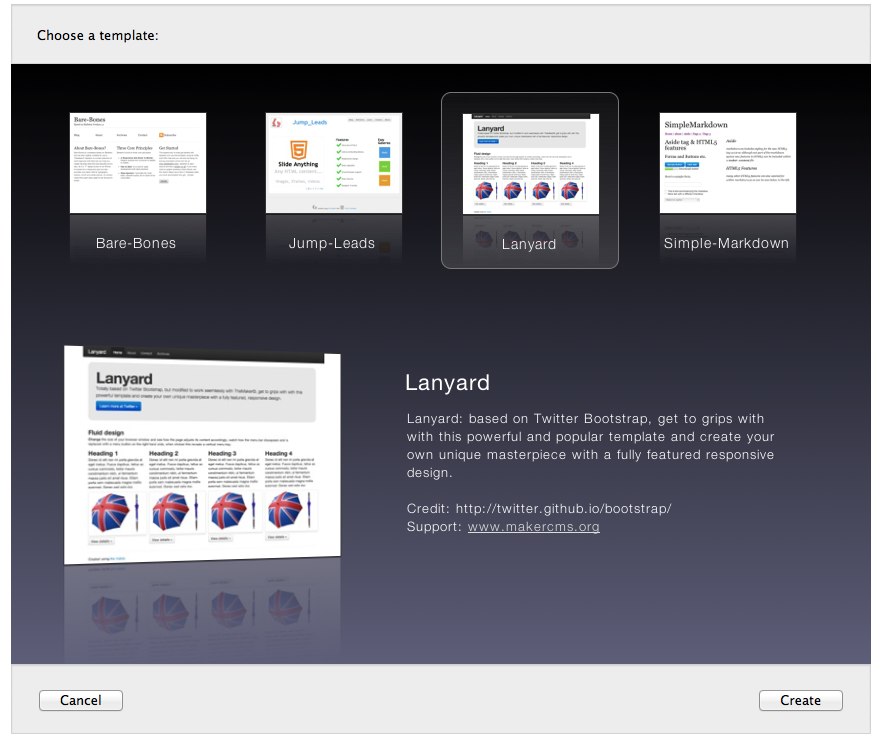Viewport: 883px width, 750px height.
Task: Click the Lanyard label under selected thumbnail
Action: tap(529, 244)
